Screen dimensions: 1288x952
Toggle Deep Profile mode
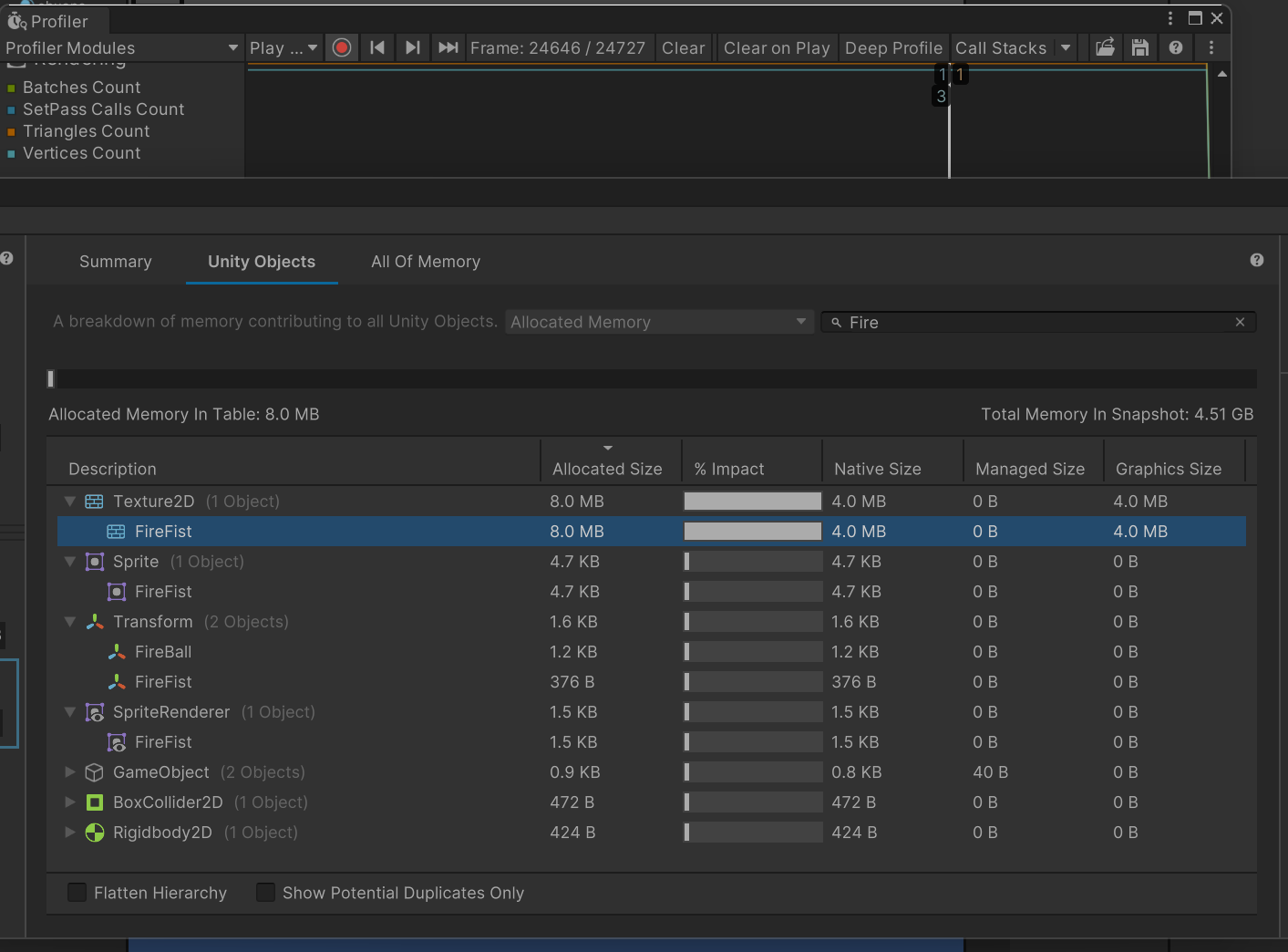click(892, 47)
